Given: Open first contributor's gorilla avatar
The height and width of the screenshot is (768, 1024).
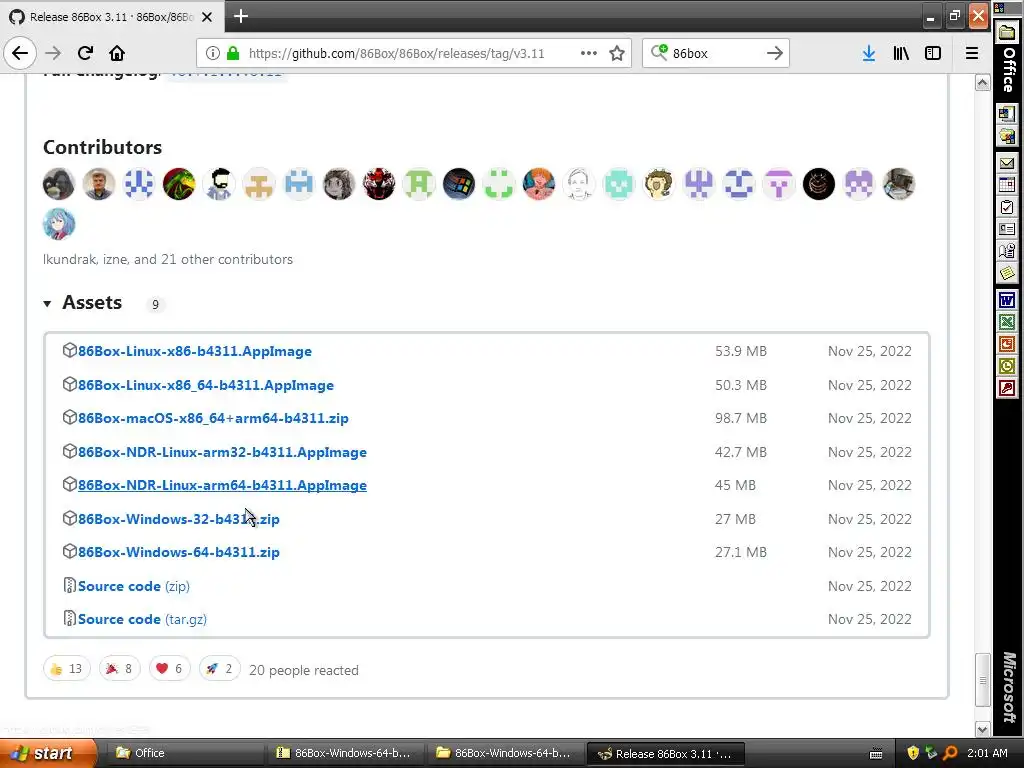Looking at the screenshot, I should click(59, 184).
